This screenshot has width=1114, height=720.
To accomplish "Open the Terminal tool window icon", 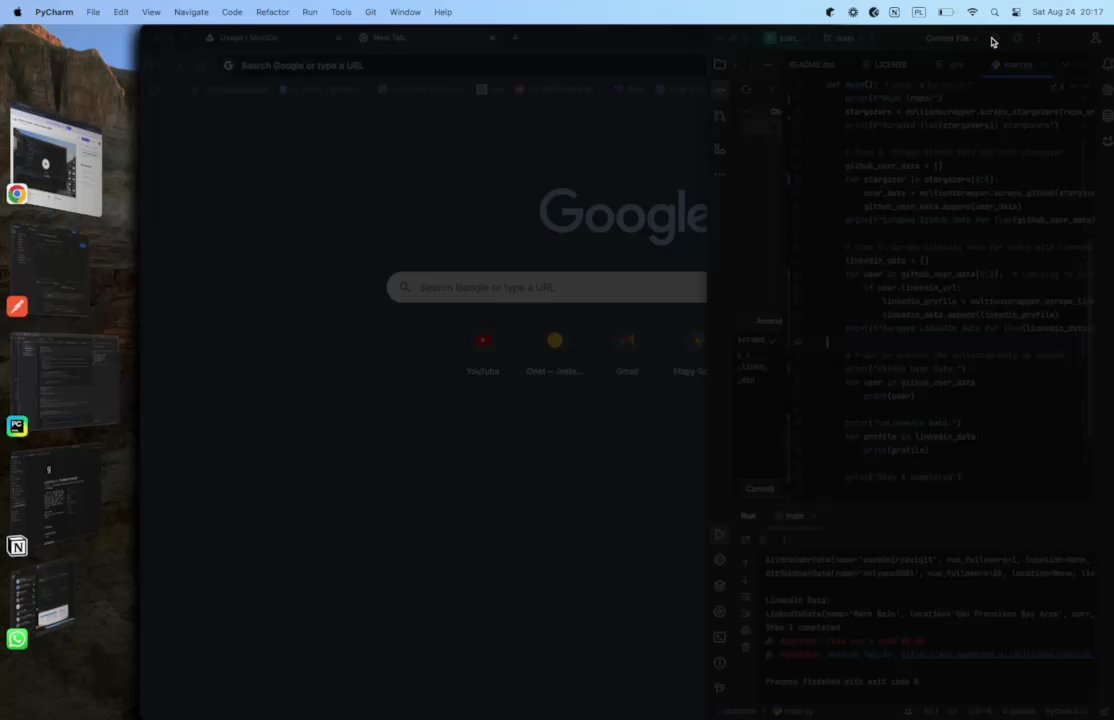I will point(720,637).
